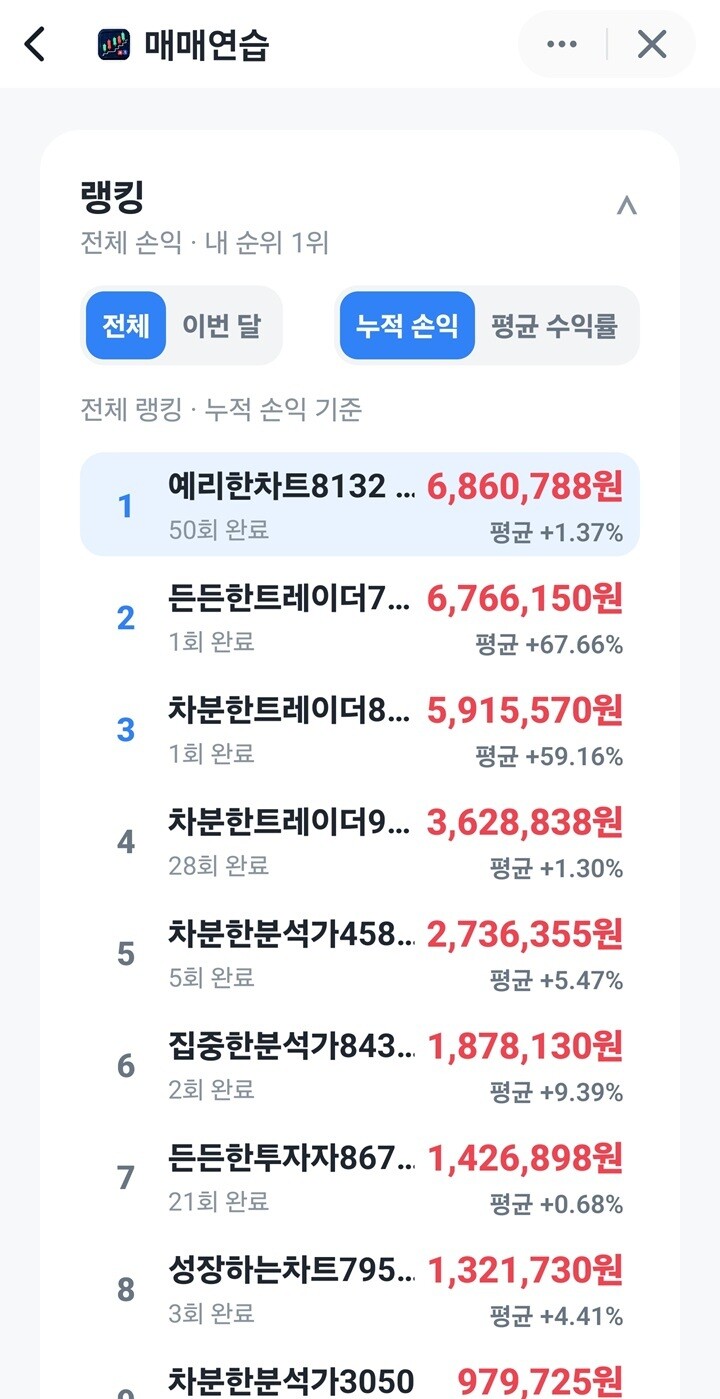Select the 전체 period toggle
The height and width of the screenshot is (1399, 720).
(125, 326)
